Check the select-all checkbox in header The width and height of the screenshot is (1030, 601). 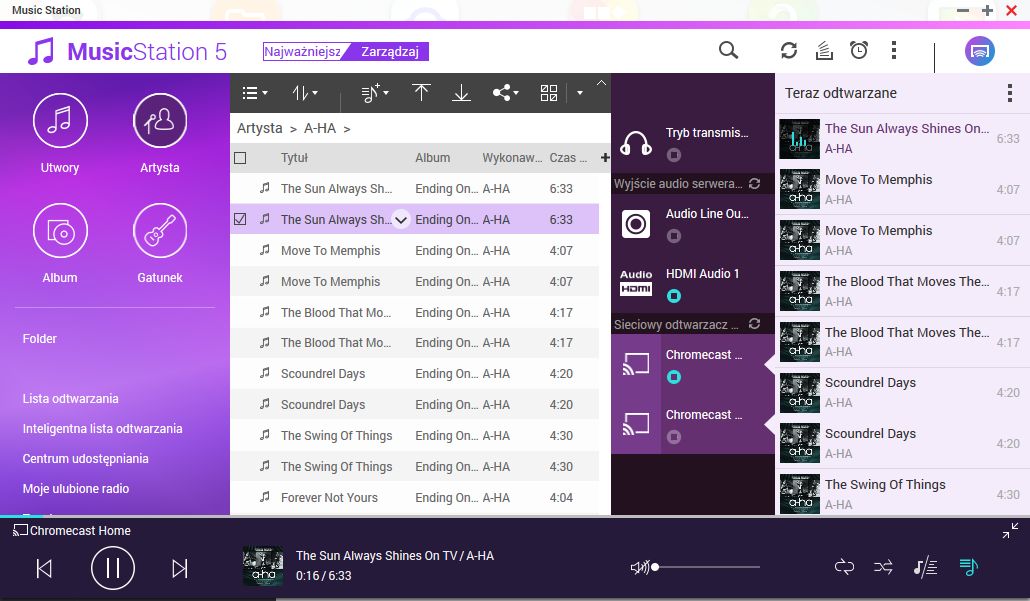[x=240, y=158]
